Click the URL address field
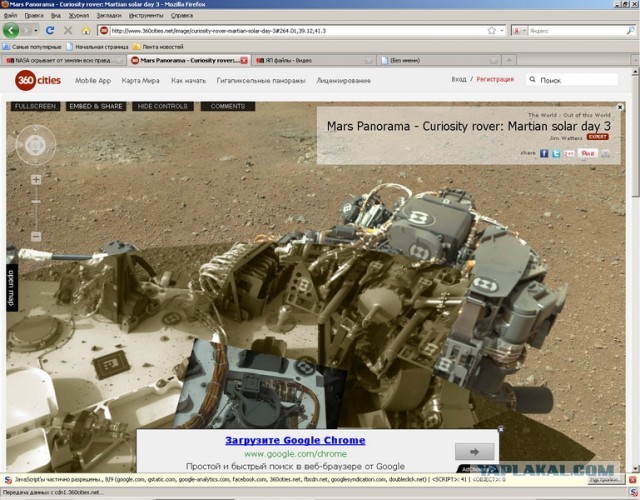Screen dimensions: 640x500 298,31
